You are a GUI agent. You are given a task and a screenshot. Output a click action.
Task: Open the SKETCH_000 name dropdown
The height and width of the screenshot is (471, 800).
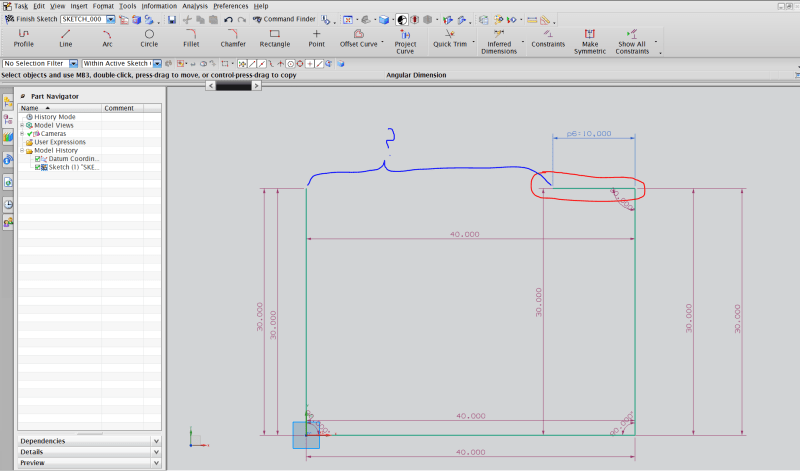point(111,19)
